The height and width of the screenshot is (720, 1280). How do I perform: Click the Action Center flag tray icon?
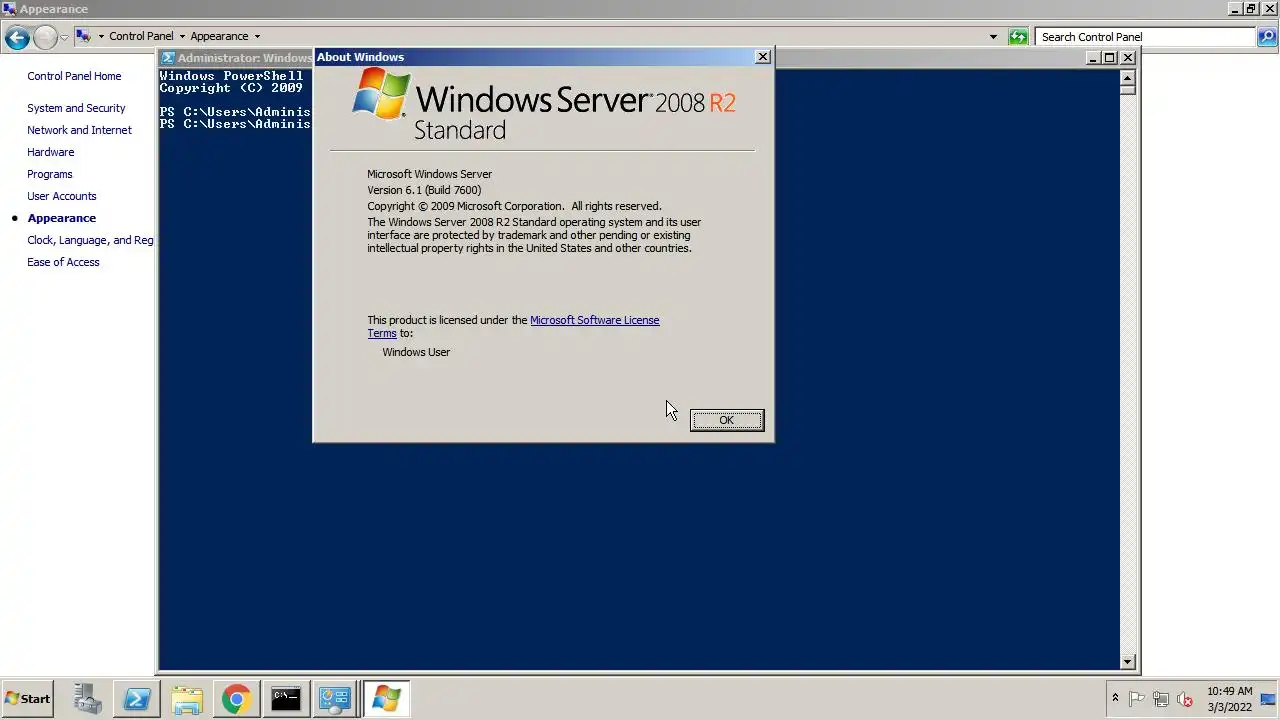click(x=1137, y=699)
